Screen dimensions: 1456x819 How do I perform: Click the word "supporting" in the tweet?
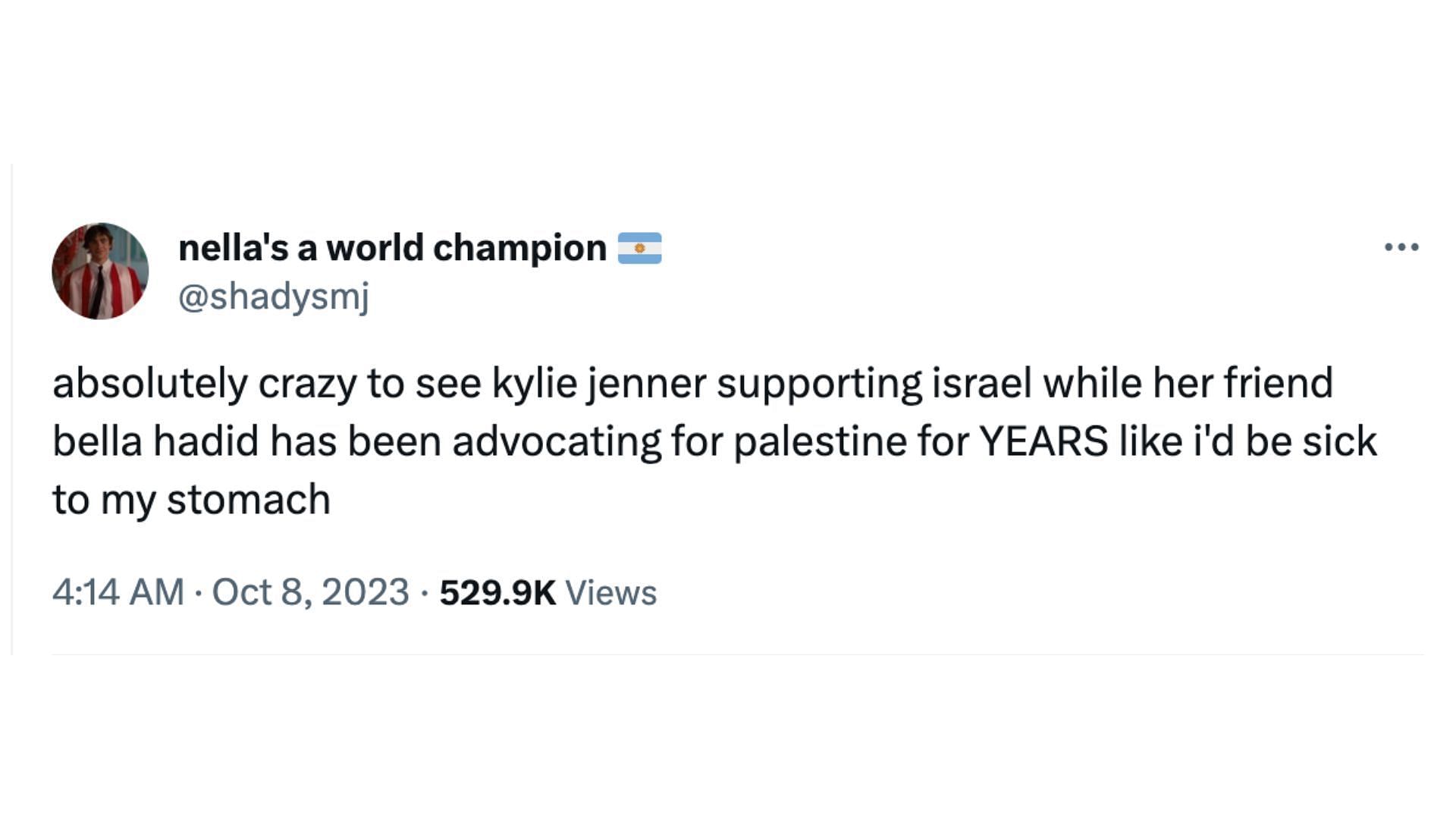coord(819,383)
